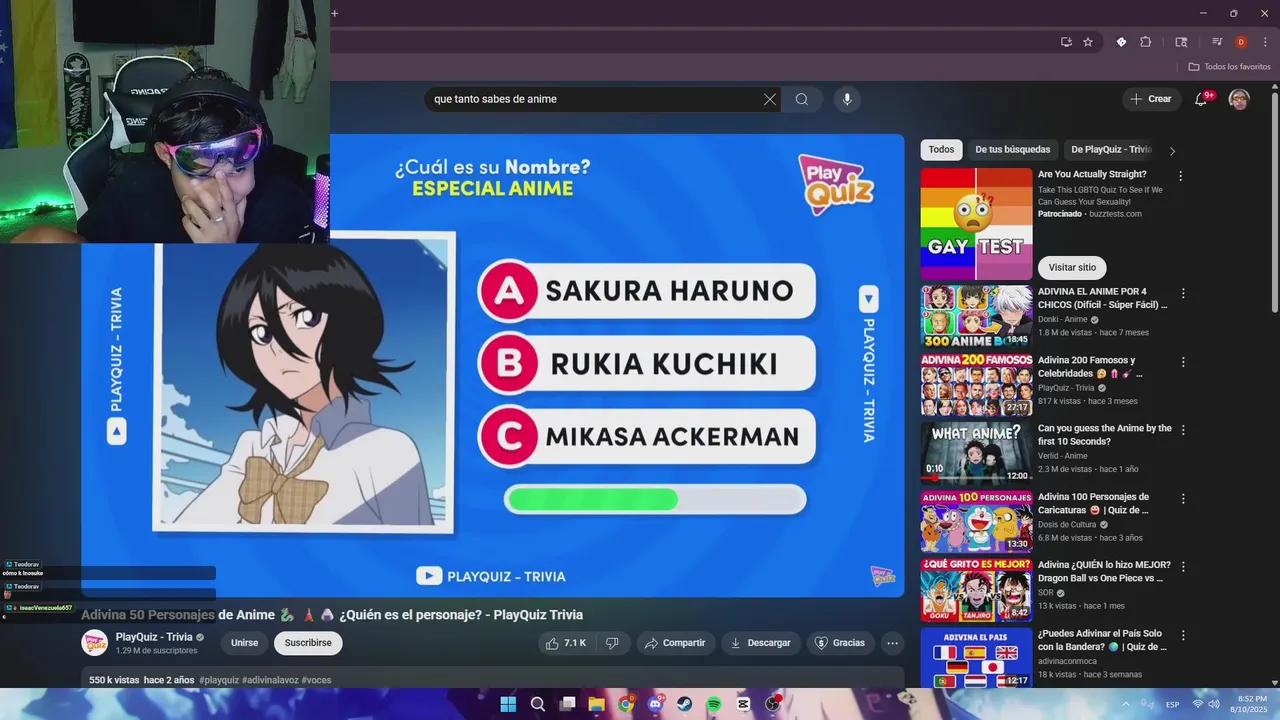Open options for Adivinar el País video

point(1183,635)
